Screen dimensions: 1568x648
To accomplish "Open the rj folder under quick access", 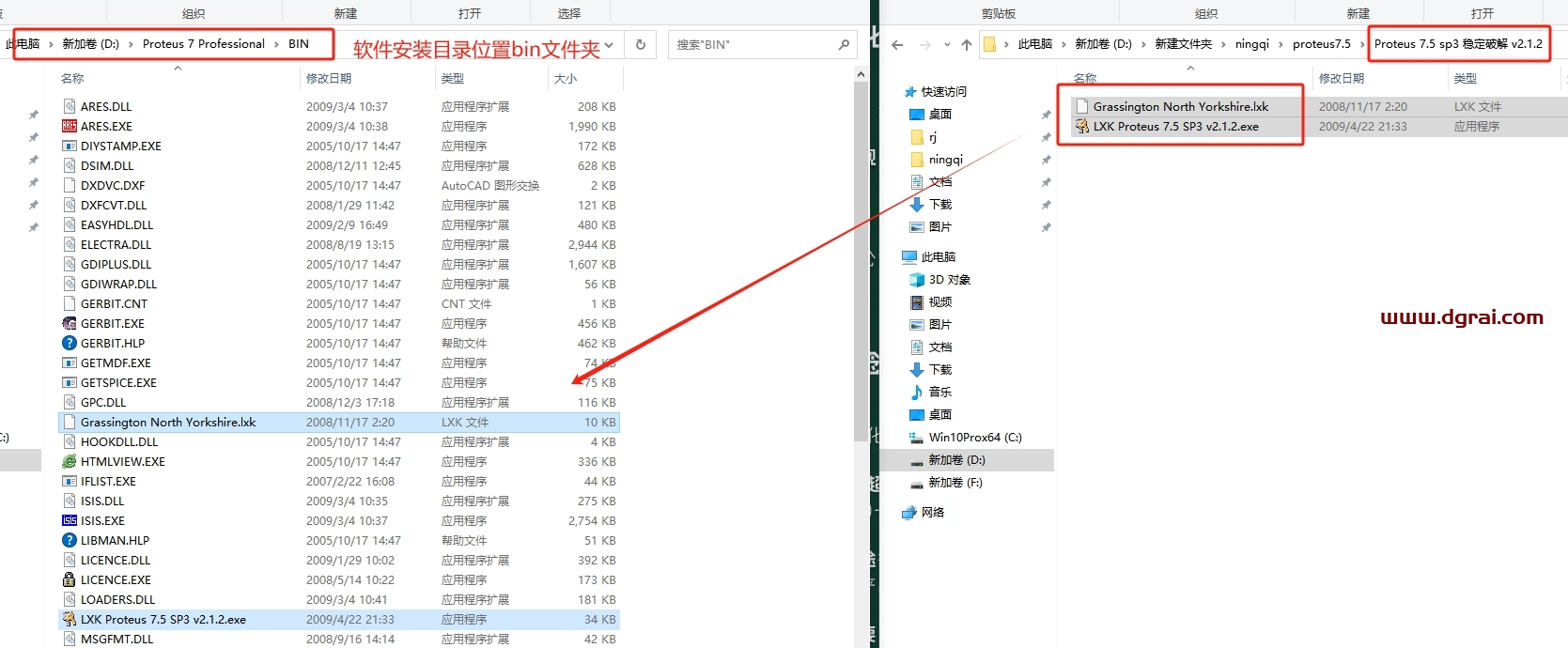I will [x=932, y=136].
